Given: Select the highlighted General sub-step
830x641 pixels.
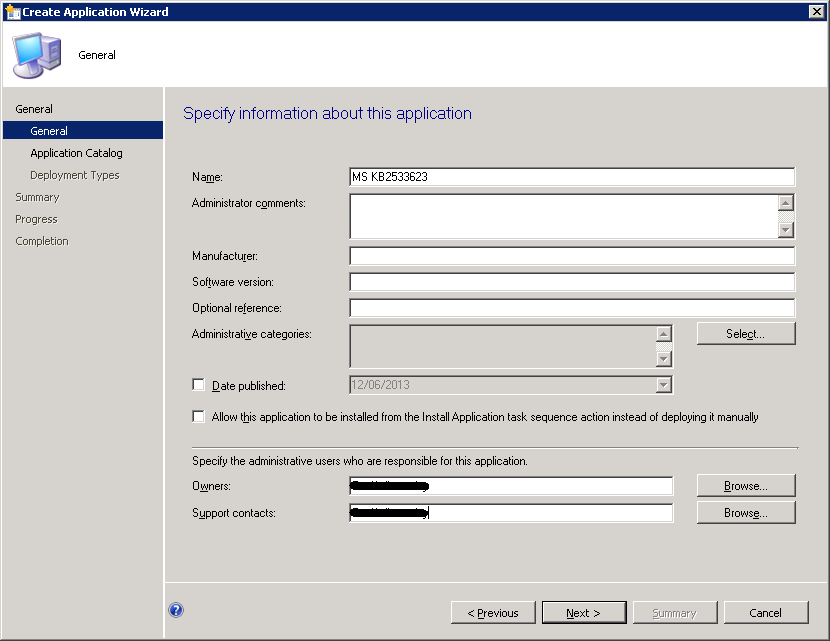Looking at the screenshot, I should pos(49,131).
